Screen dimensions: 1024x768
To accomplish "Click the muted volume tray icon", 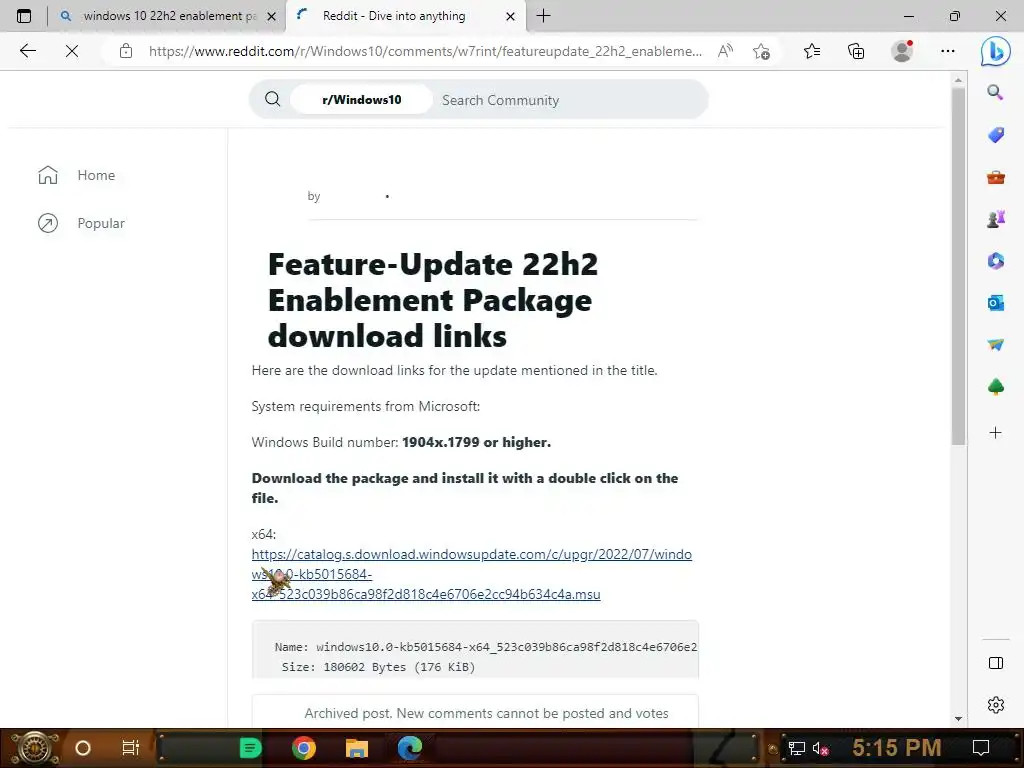I will pyautogui.click(x=820, y=748).
